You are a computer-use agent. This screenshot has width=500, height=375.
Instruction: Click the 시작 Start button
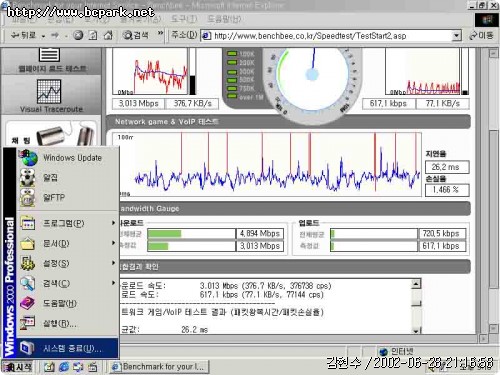(x=18, y=367)
